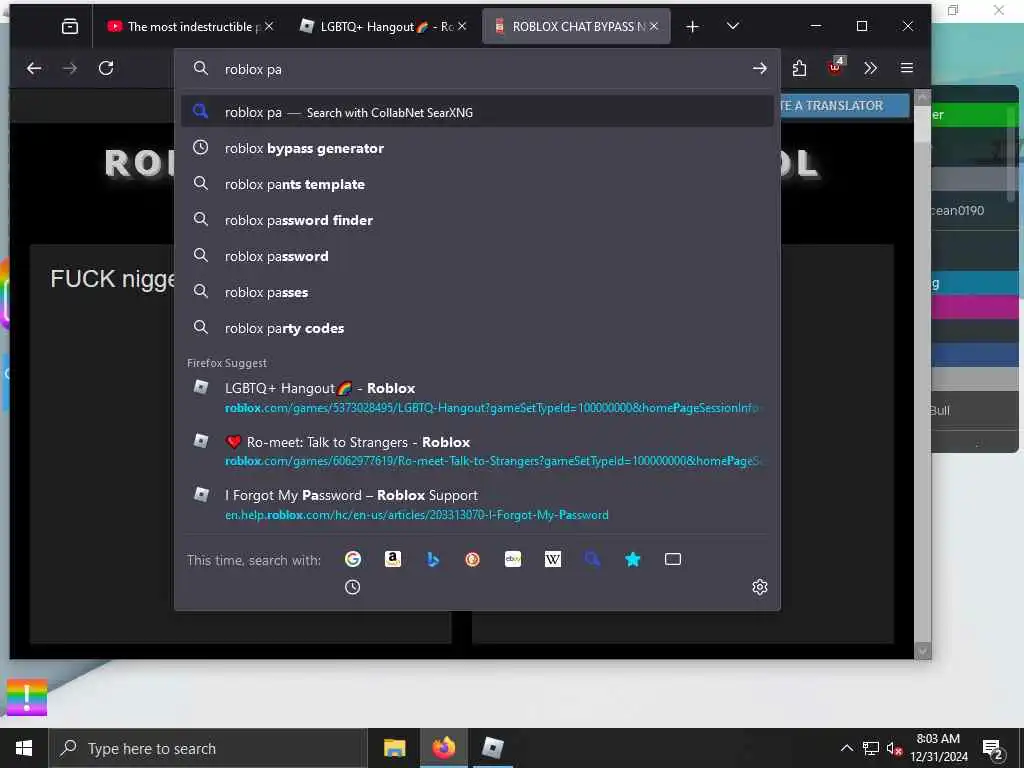Open the Windows notification center

click(993, 748)
